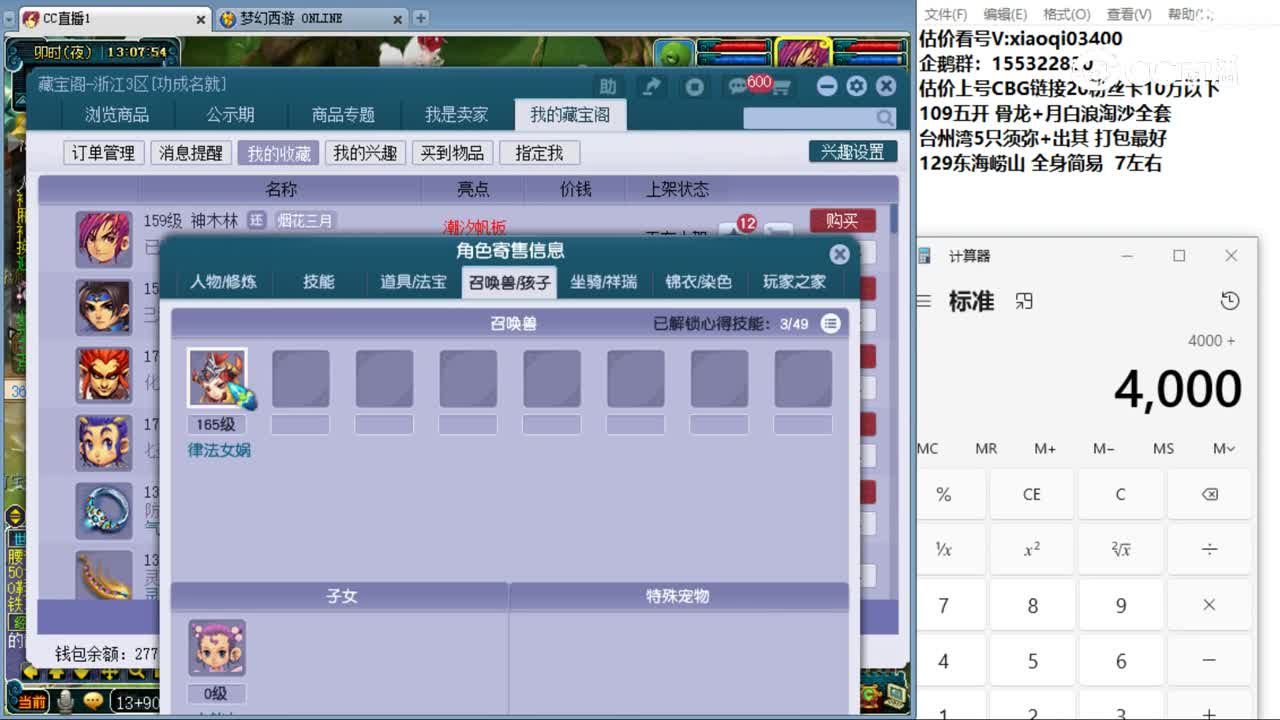
Task: Switch to 我是卖家 tab
Action: (456, 115)
